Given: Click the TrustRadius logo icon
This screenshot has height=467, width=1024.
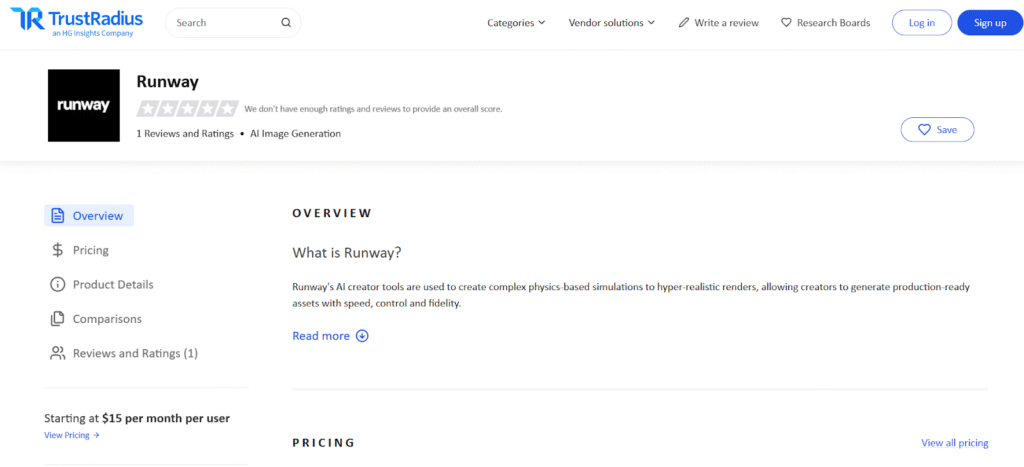Looking at the screenshot, I should pyautogui.click(x=27, y=21).
